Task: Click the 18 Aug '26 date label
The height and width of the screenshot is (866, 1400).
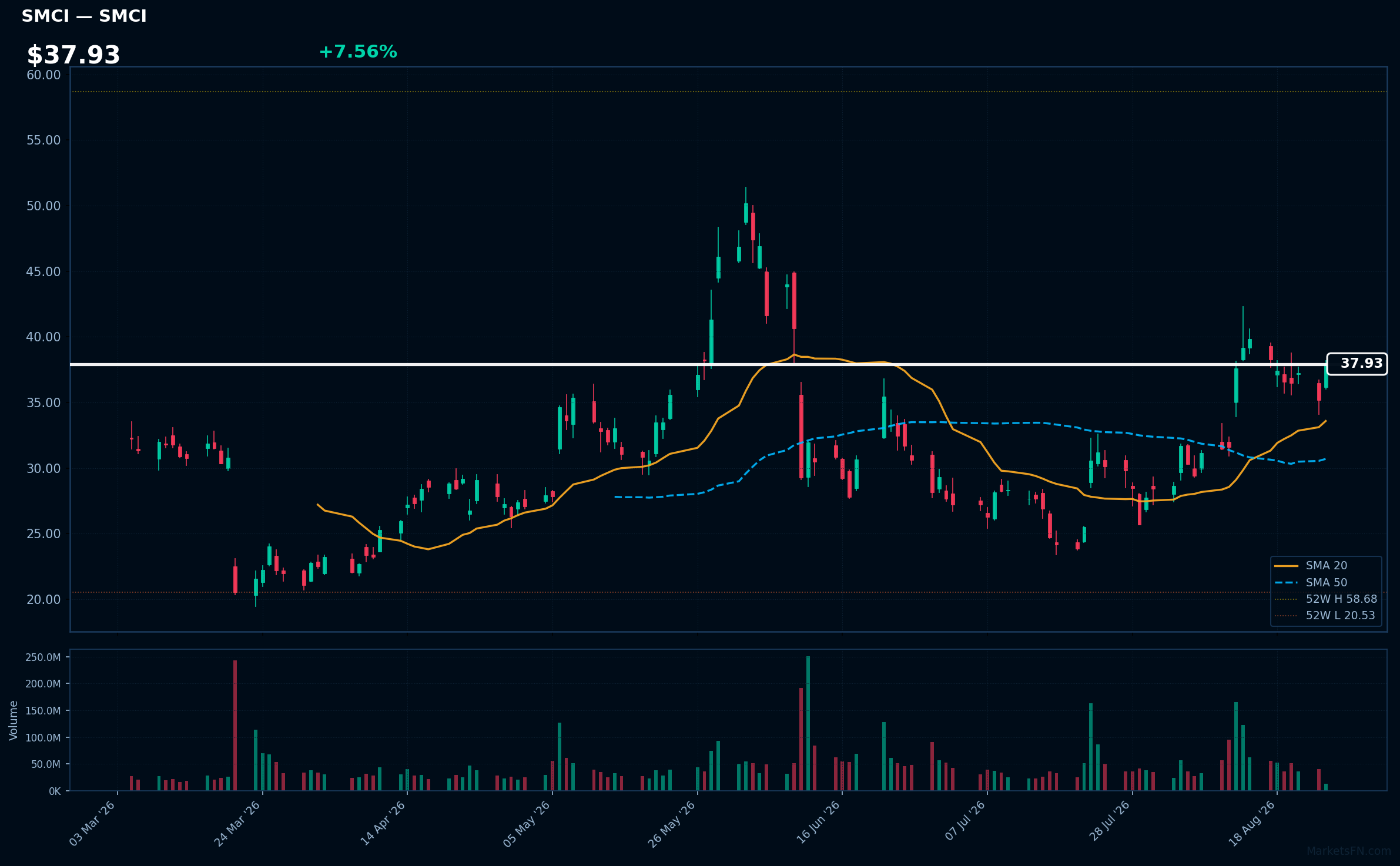Action: (1252, 824)
